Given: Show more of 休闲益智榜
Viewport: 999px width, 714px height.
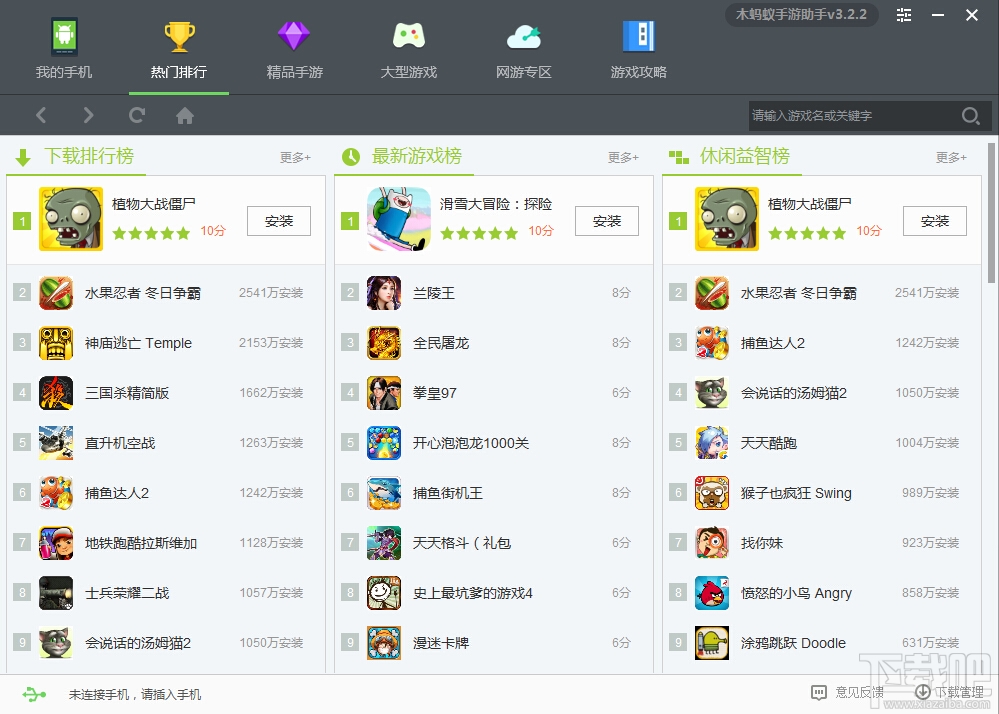Looking at the screenshot, I should coord(951,157).
